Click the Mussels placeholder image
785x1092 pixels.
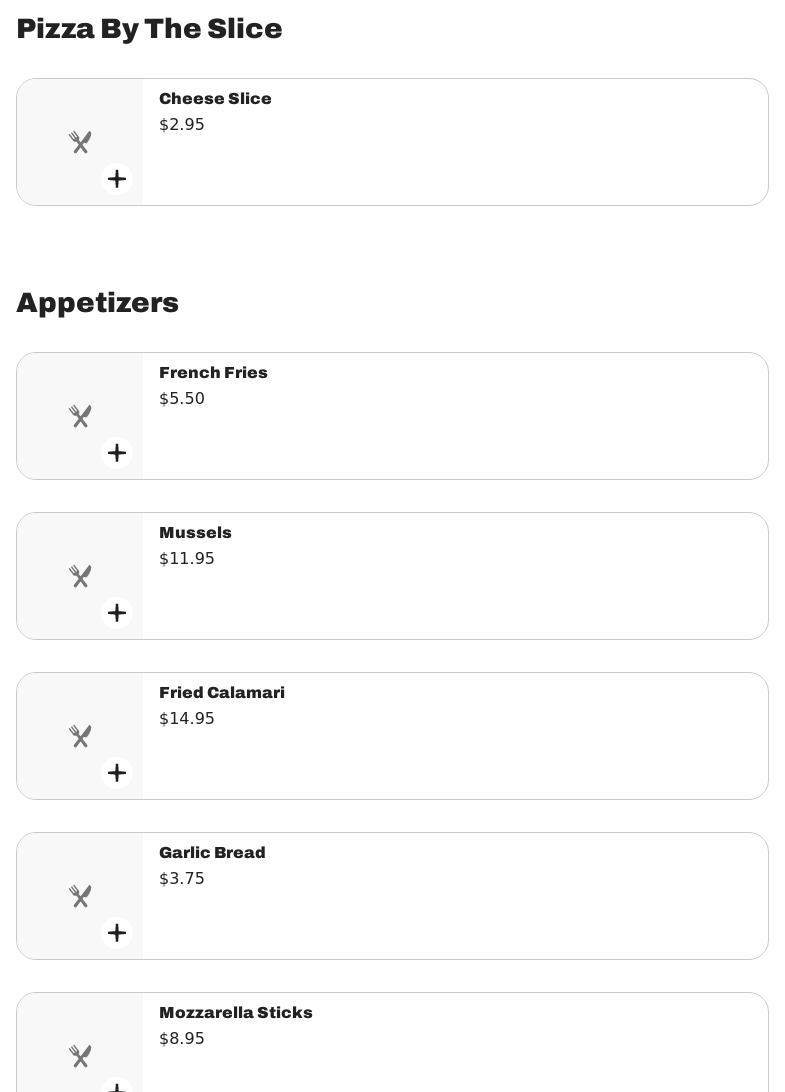tap(80, 576)
